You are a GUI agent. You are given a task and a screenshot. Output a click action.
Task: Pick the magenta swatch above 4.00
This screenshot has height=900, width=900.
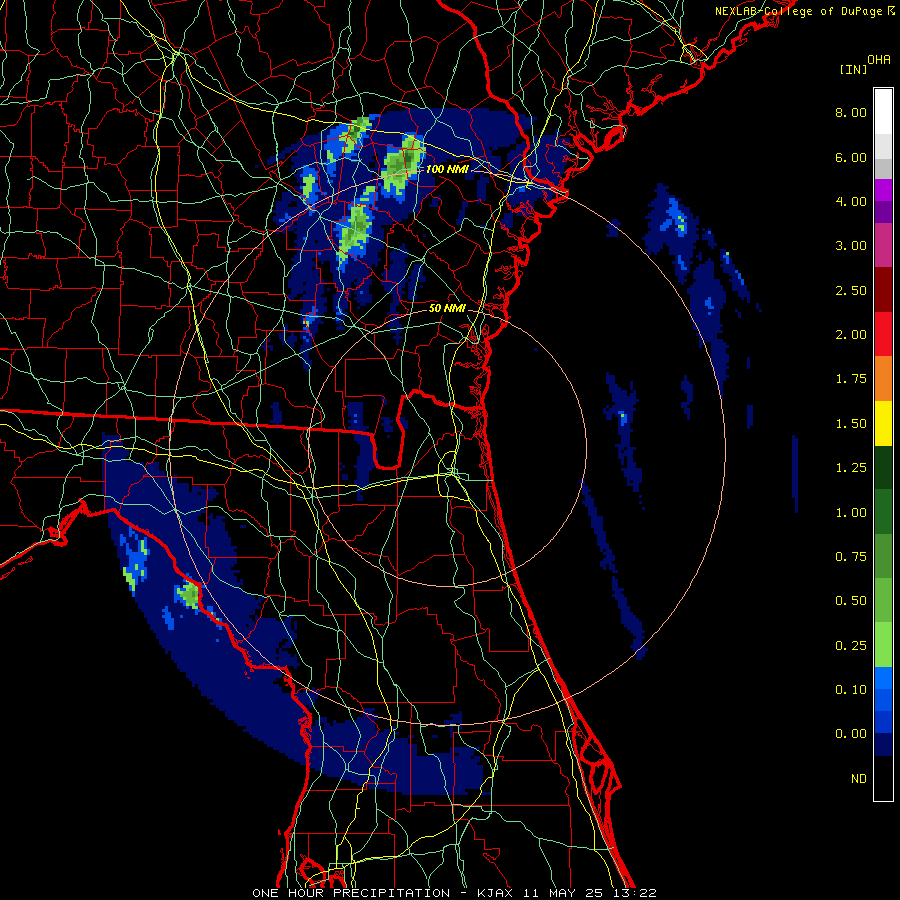tap(883, 190)
